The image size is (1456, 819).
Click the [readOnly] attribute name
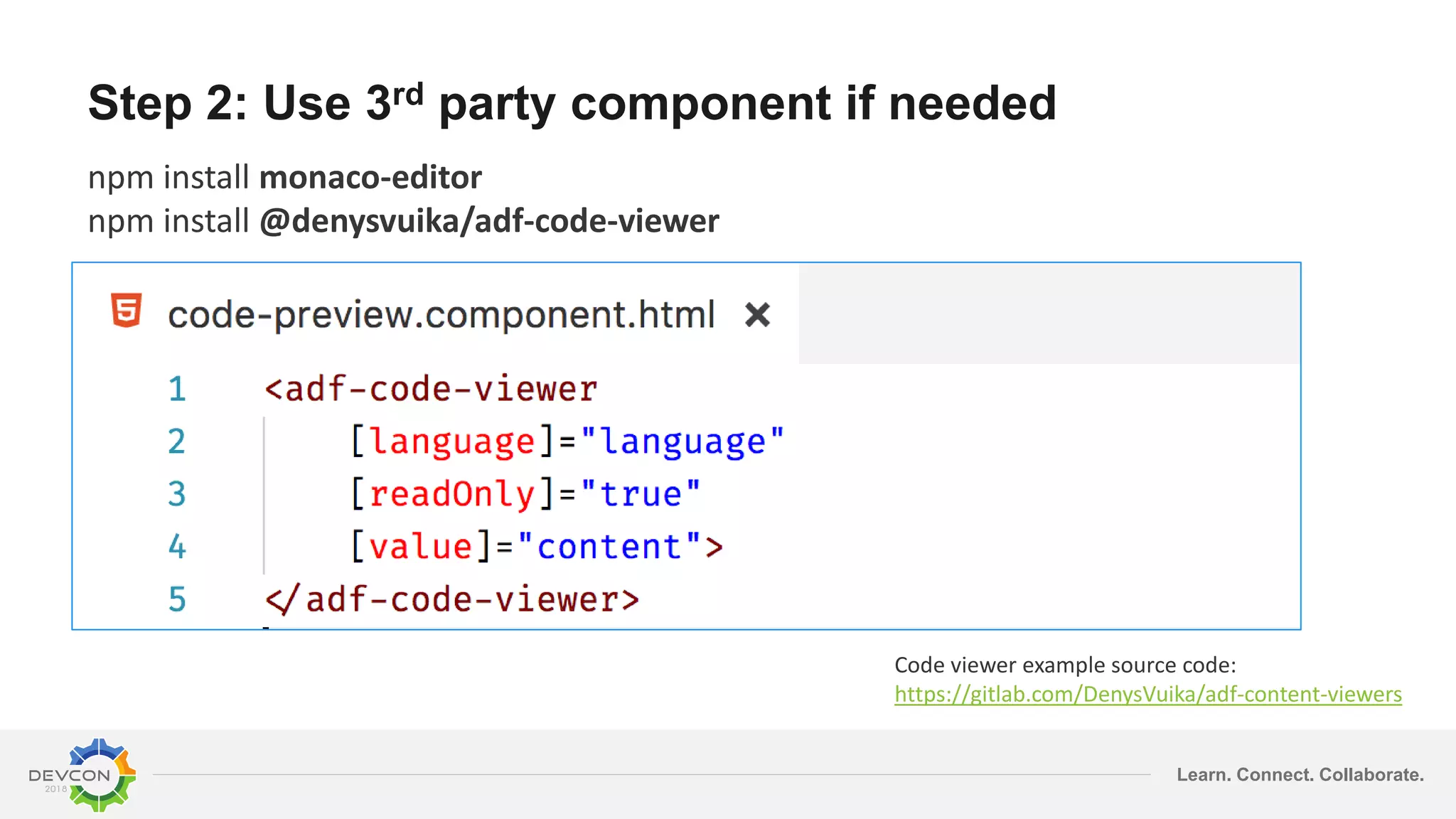(x=452, y=494)
